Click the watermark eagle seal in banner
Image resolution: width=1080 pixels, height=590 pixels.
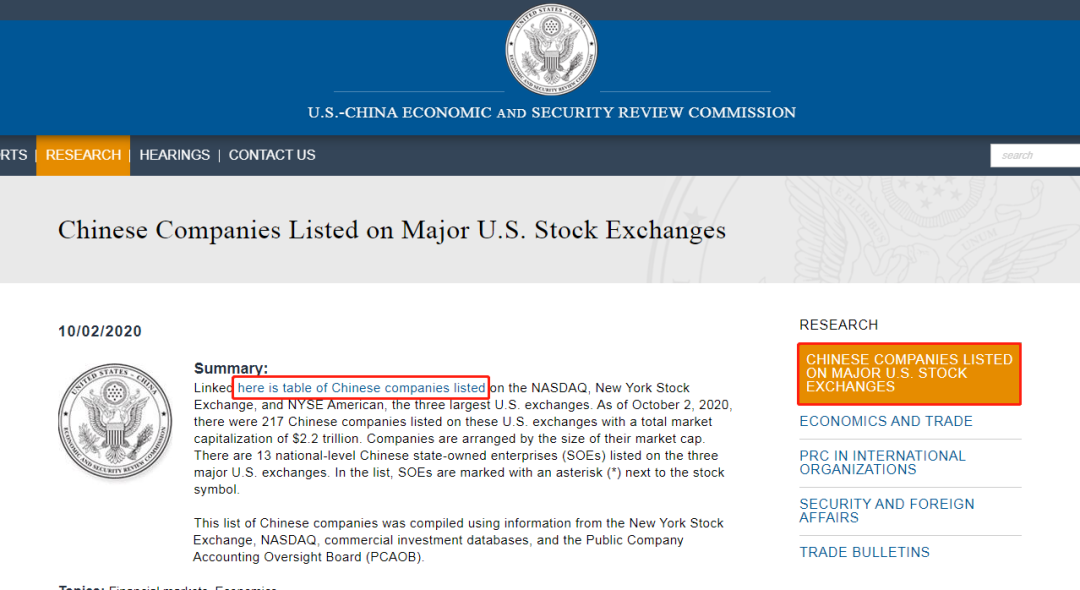pos(861,229)
